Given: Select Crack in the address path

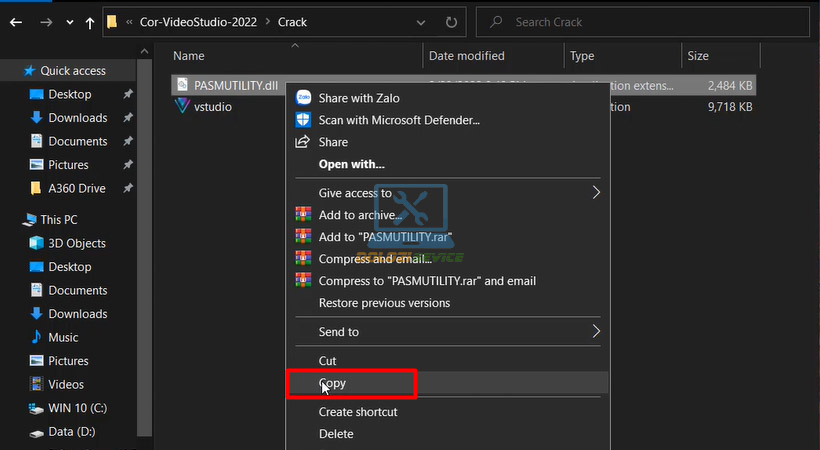Looking at the screenshot, I should 292,22.
